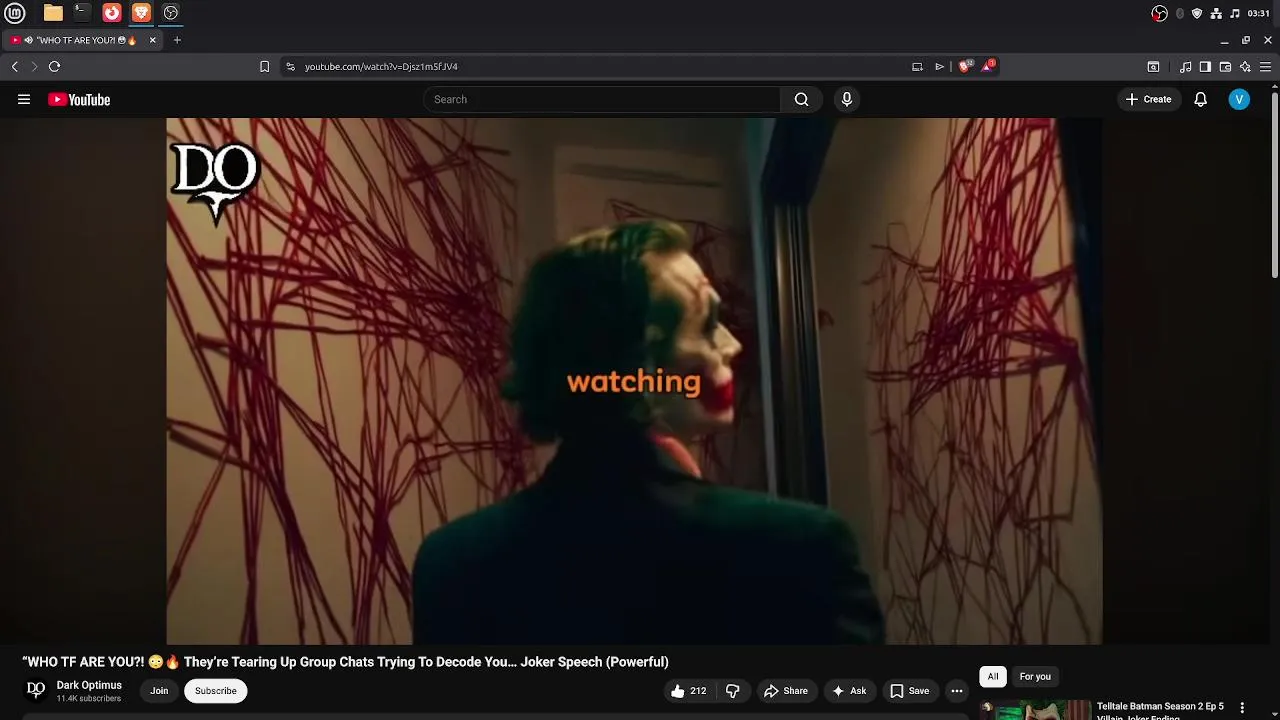Go forward to the next page
The image size is (1280, 720).
point(34,66)
